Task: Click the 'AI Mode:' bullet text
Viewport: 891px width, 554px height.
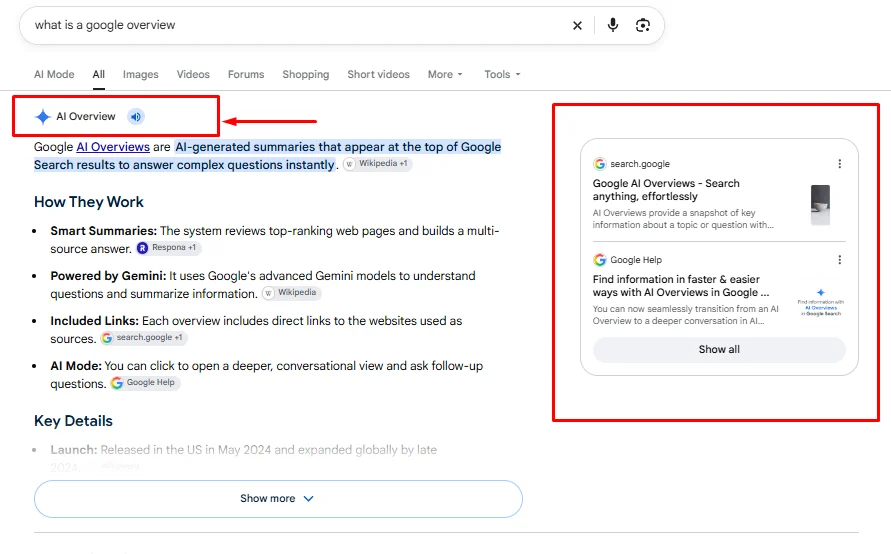Action: pyautogui.click(x=76, y=366)
